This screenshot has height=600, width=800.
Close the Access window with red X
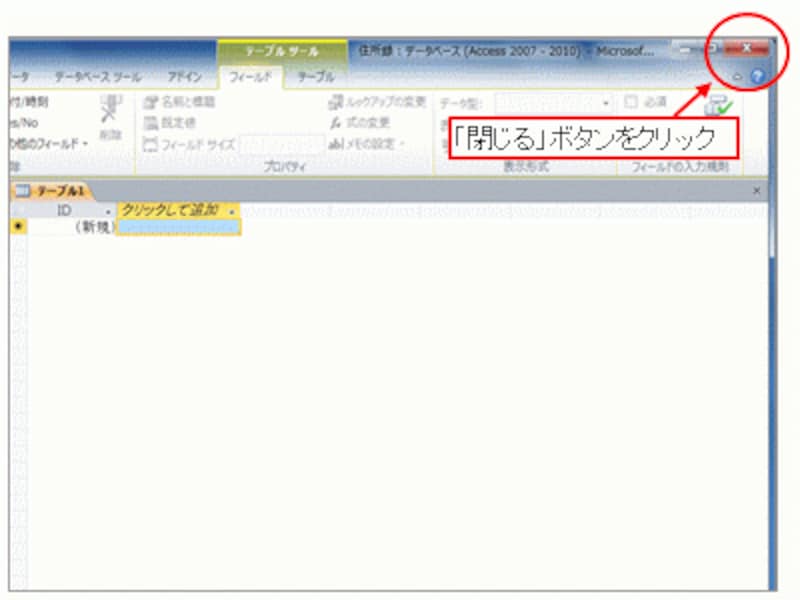tap(746, 48)
